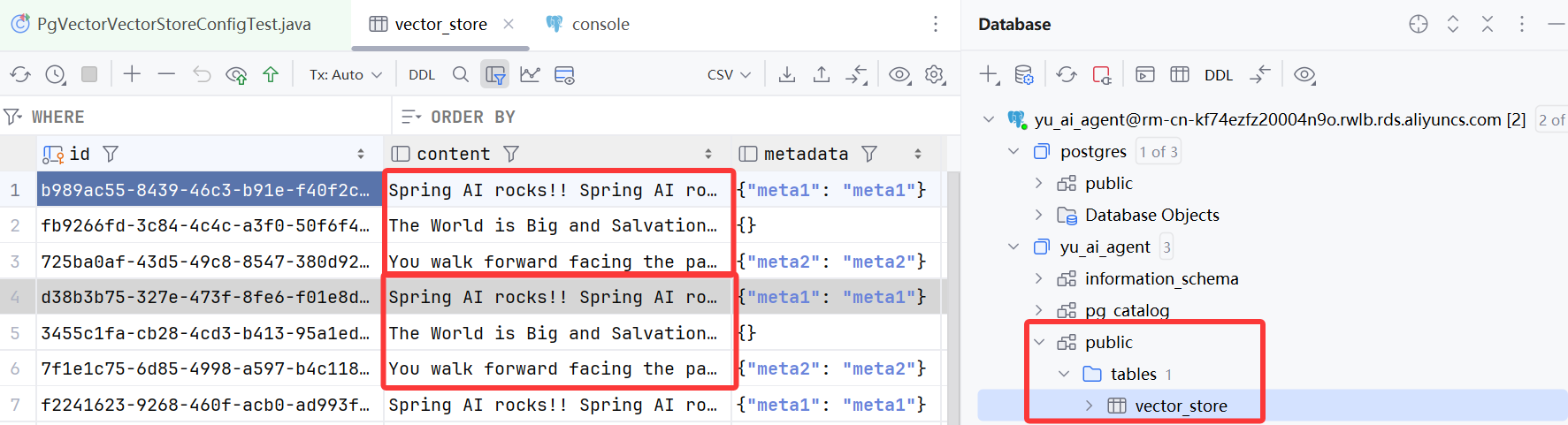Open the CSV export format dropdown
This screenshot has width=1568, height=425.
(x=729, y=75)
